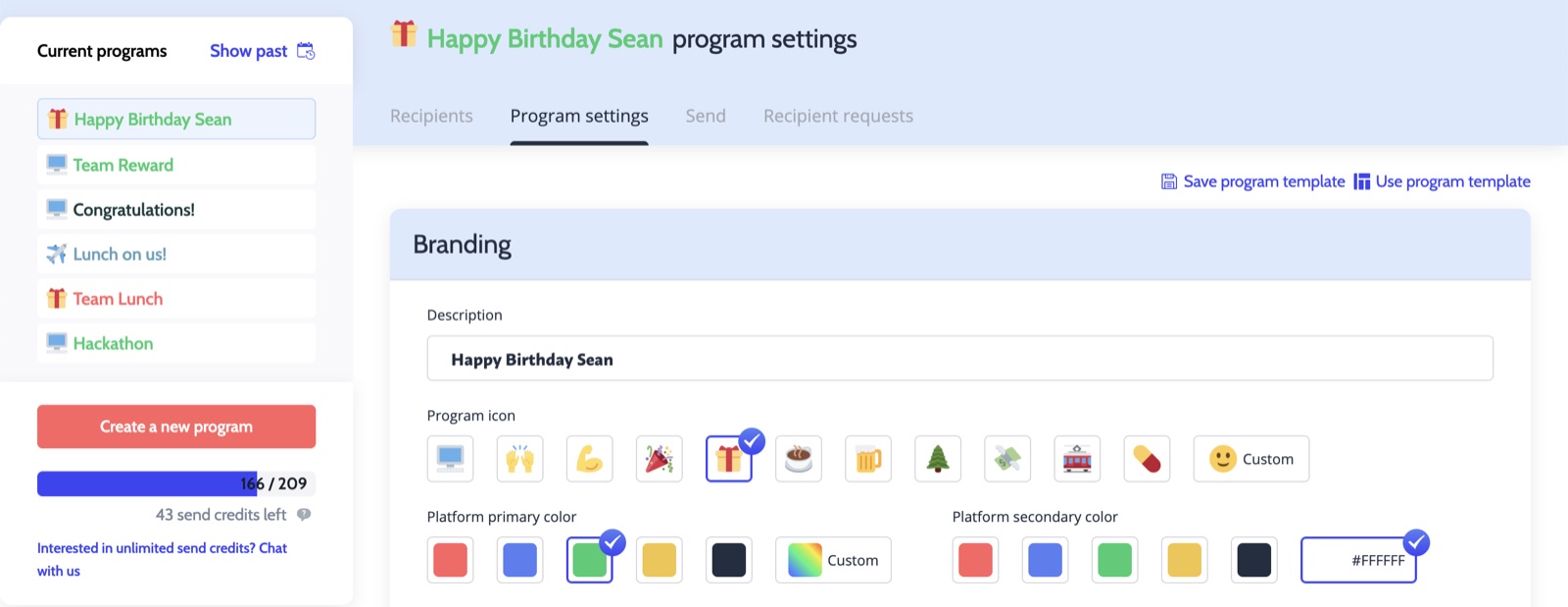Click Save program template

pos(1253,181)
